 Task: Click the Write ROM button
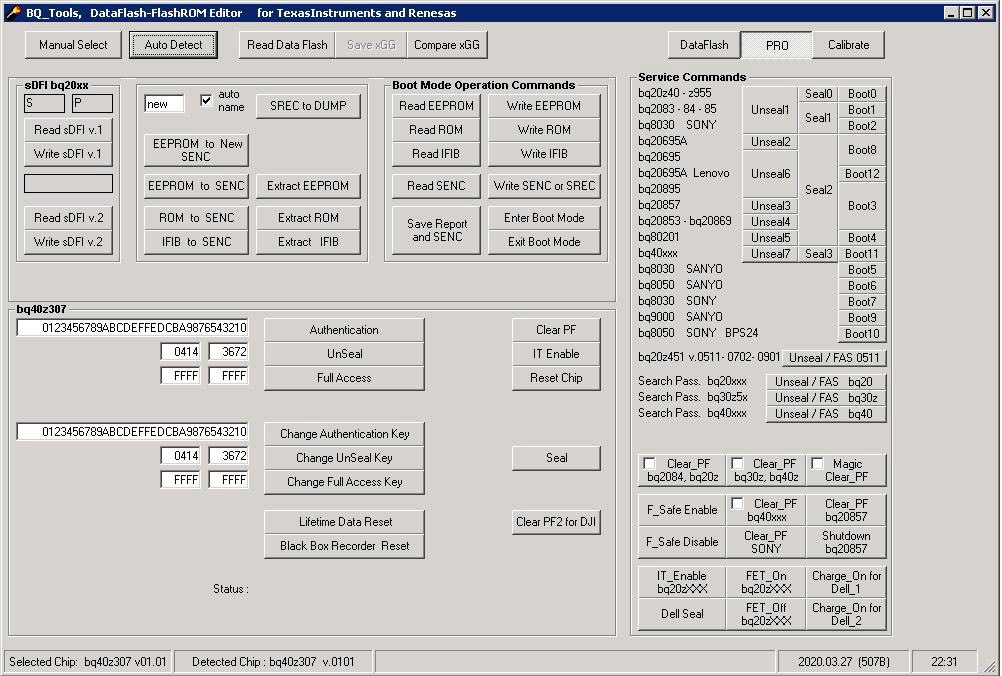[544, 130]
